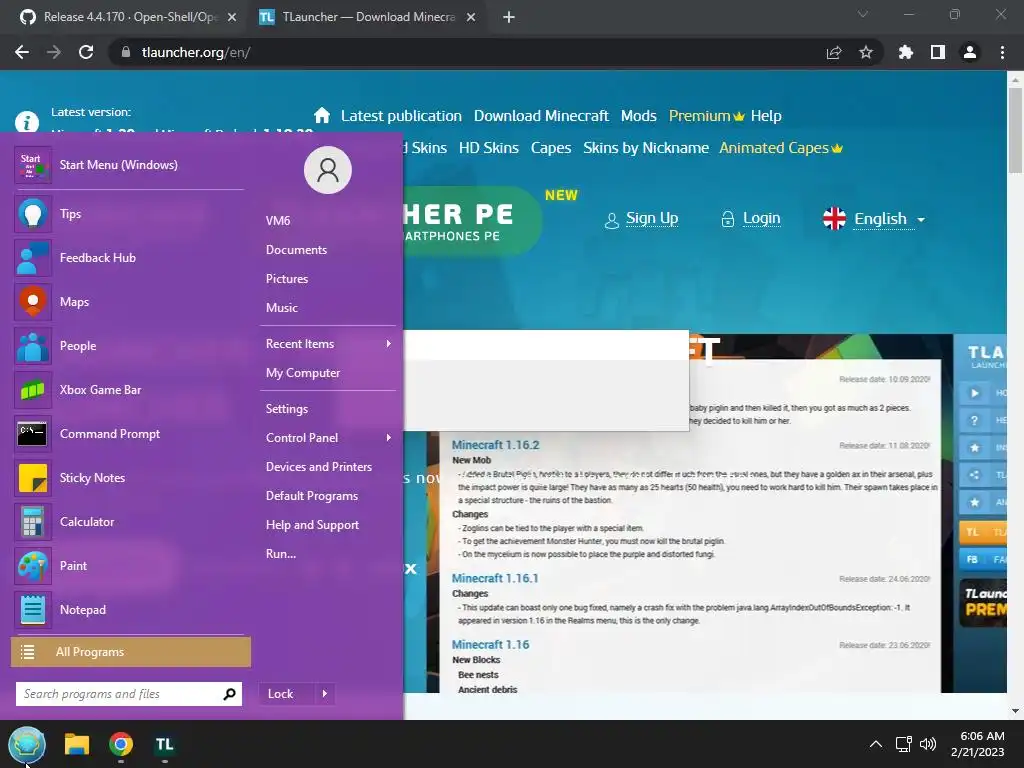Screen dimensions: 1024x768
Task: Open Settings from start menu
Action: click(x=287, y=409)
